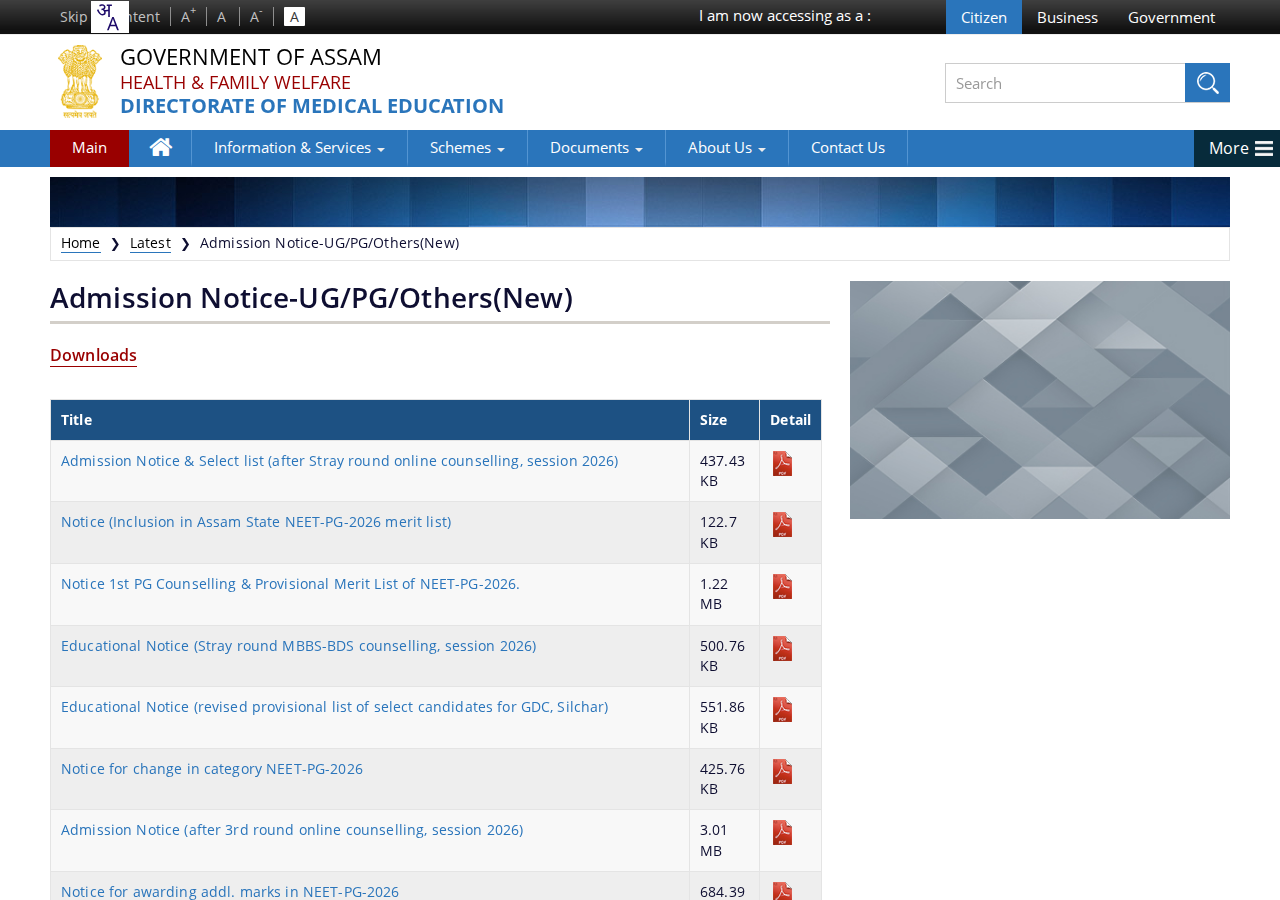The height and width of the screenshot is (900, 1280).
Task: Click the Latest breadcrumb link
Action: point(150,243)
